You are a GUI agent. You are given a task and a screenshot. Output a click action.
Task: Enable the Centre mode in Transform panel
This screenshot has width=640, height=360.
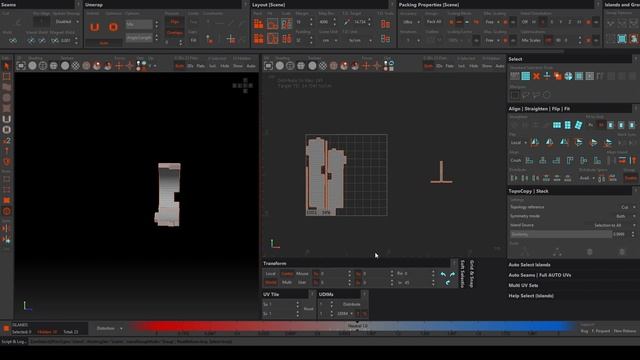point(287,273)
